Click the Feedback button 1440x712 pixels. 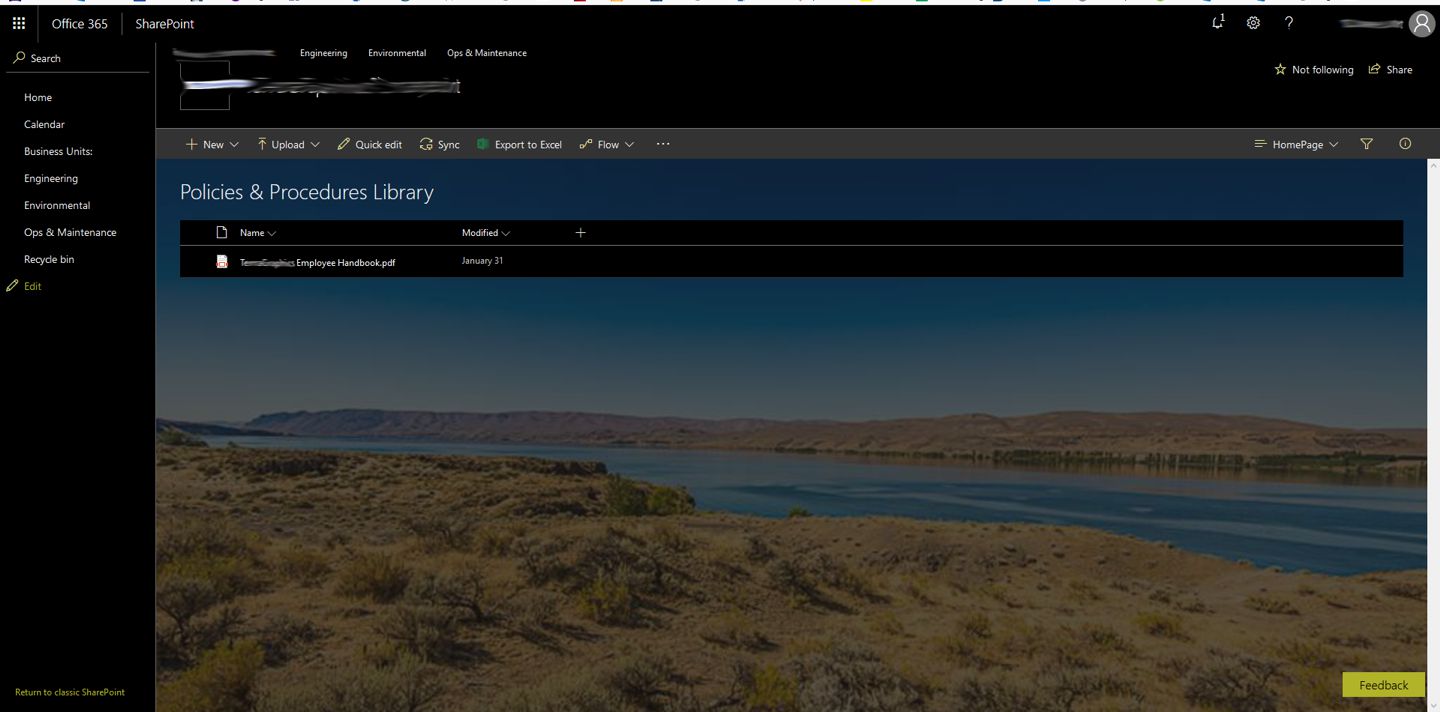coord(1384,685)
